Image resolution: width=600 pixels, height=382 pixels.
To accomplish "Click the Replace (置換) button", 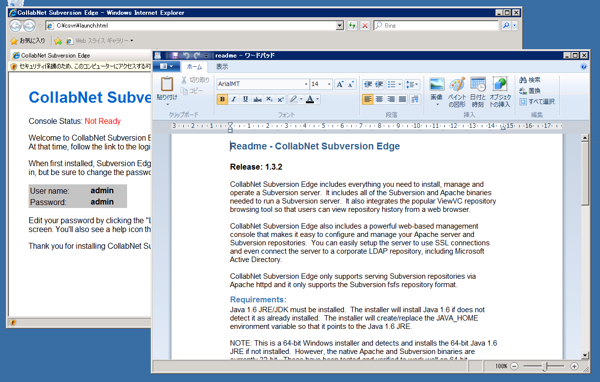I will [x=530, y=91].
